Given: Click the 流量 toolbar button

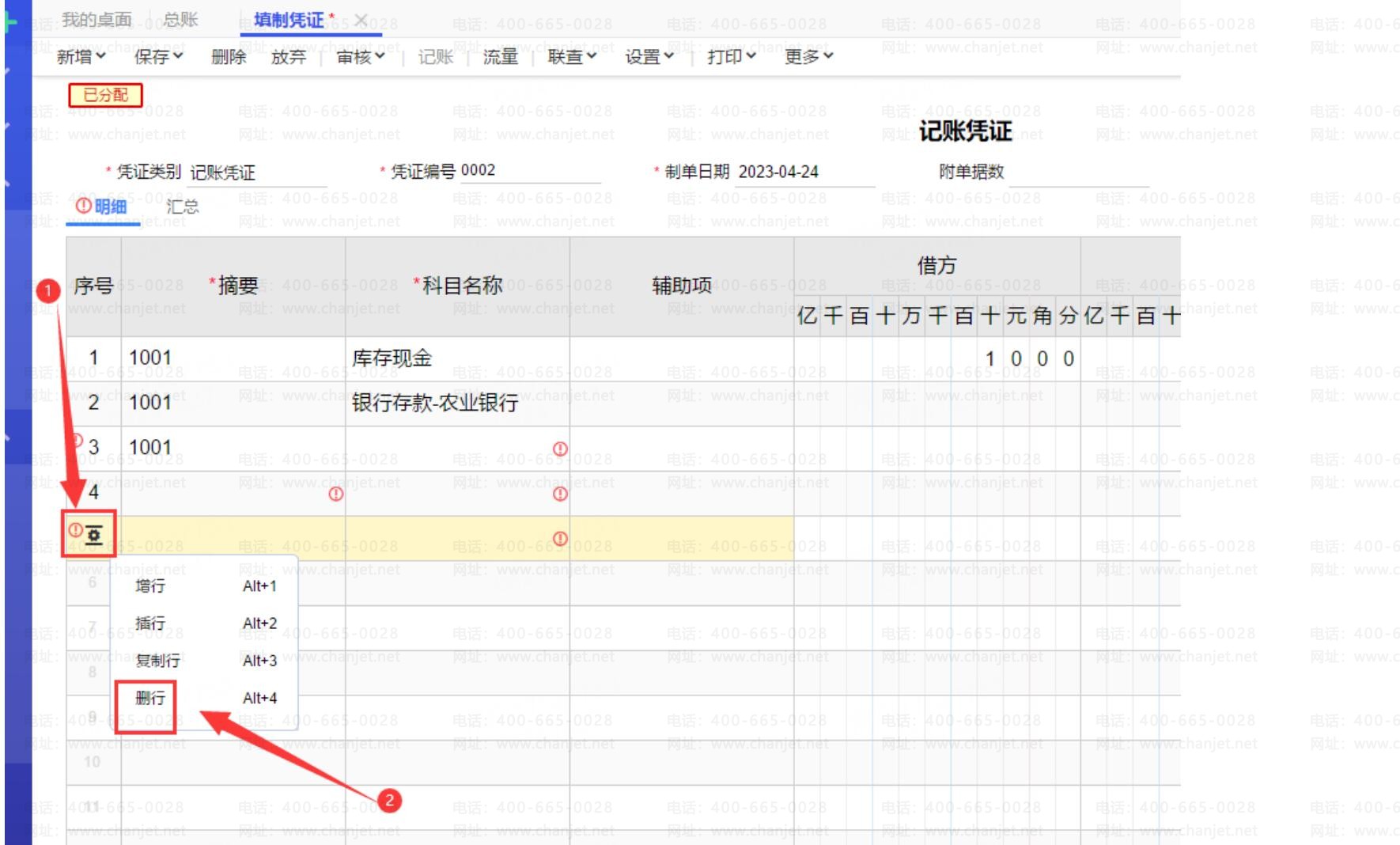Looking at the screenshot, I should [501, 56].
